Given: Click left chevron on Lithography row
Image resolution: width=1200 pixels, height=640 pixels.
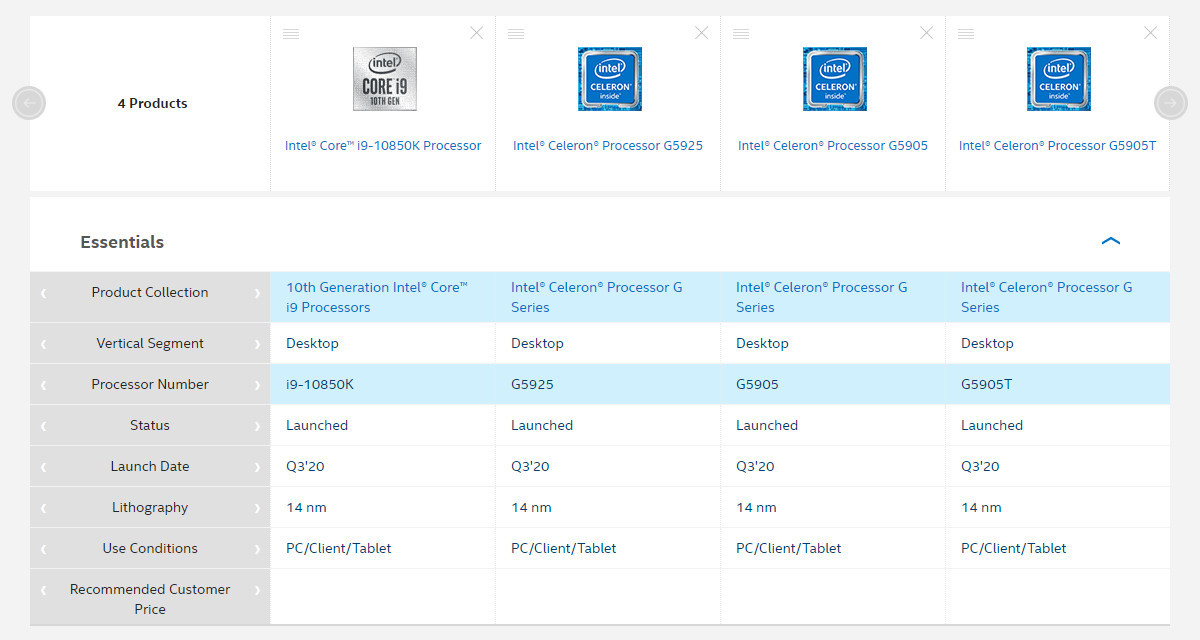Looking at the screenshot, I should [x=43, y=508].
